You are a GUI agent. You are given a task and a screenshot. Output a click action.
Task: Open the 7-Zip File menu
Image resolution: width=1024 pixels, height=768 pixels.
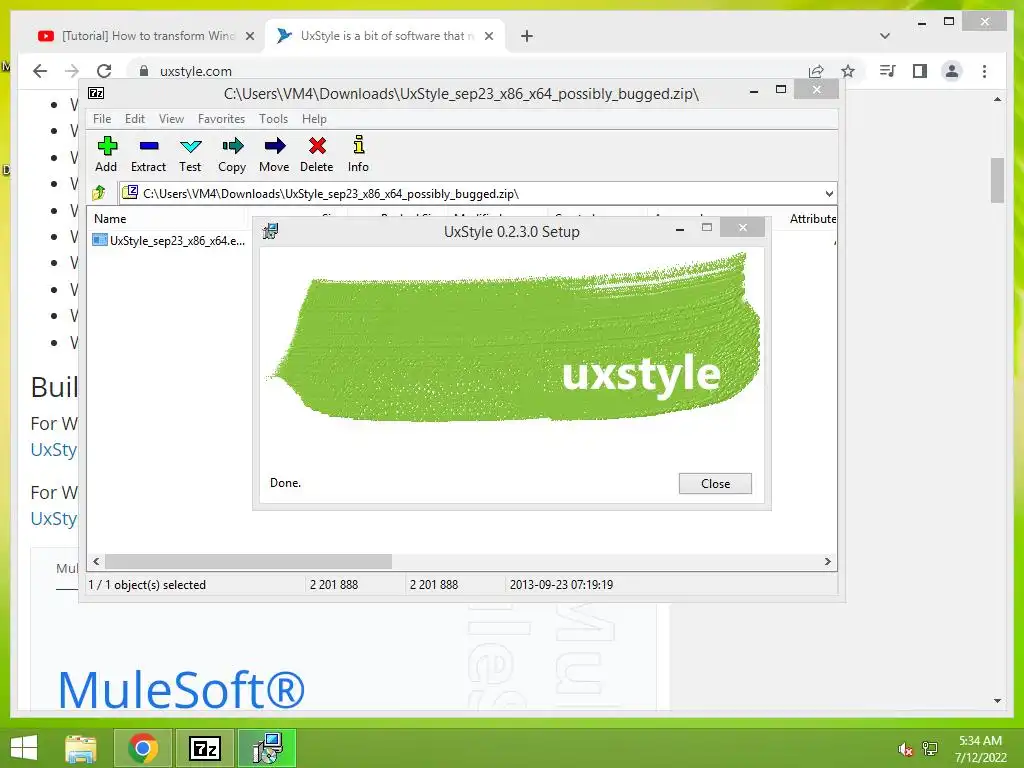pyautogui.click(x=102, y=119)
